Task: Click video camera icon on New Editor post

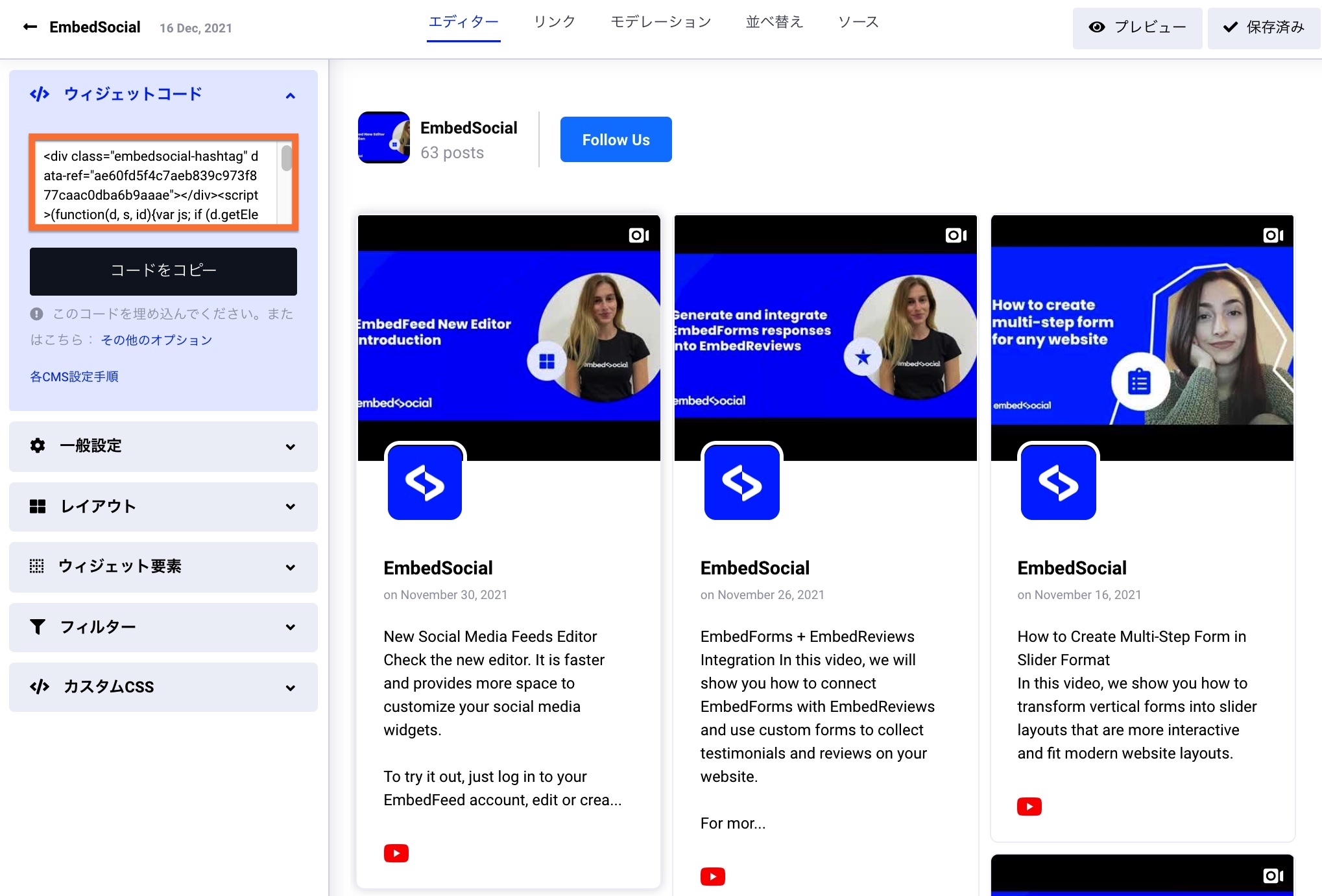Action: click(x=639, y=235)
